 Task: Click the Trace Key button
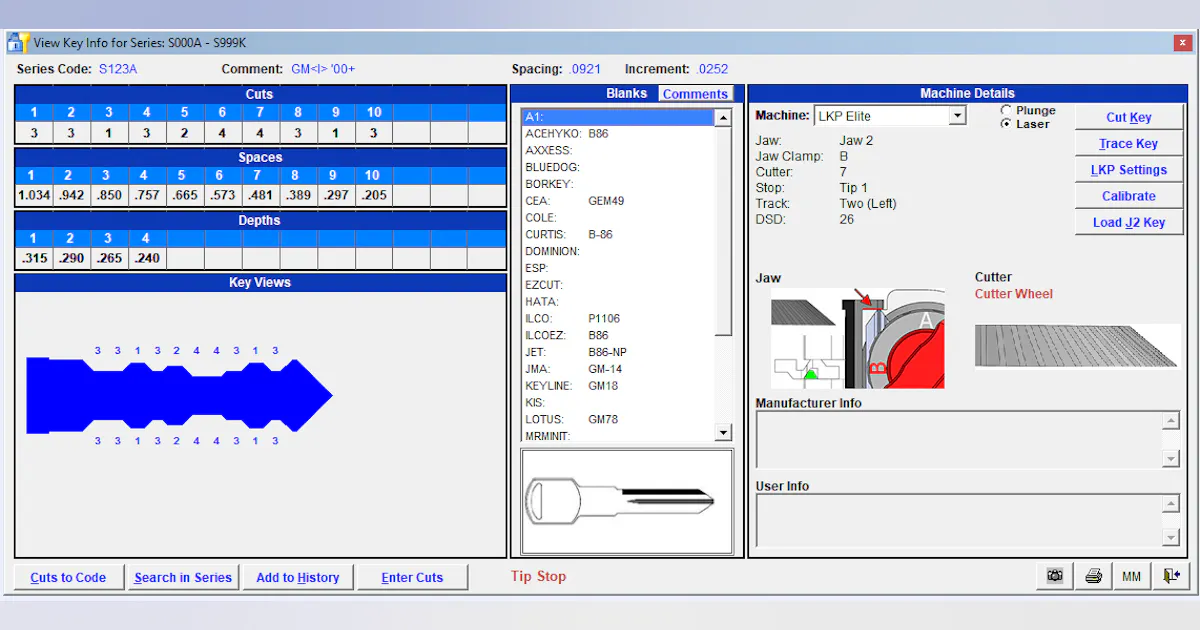[1129, 144]
